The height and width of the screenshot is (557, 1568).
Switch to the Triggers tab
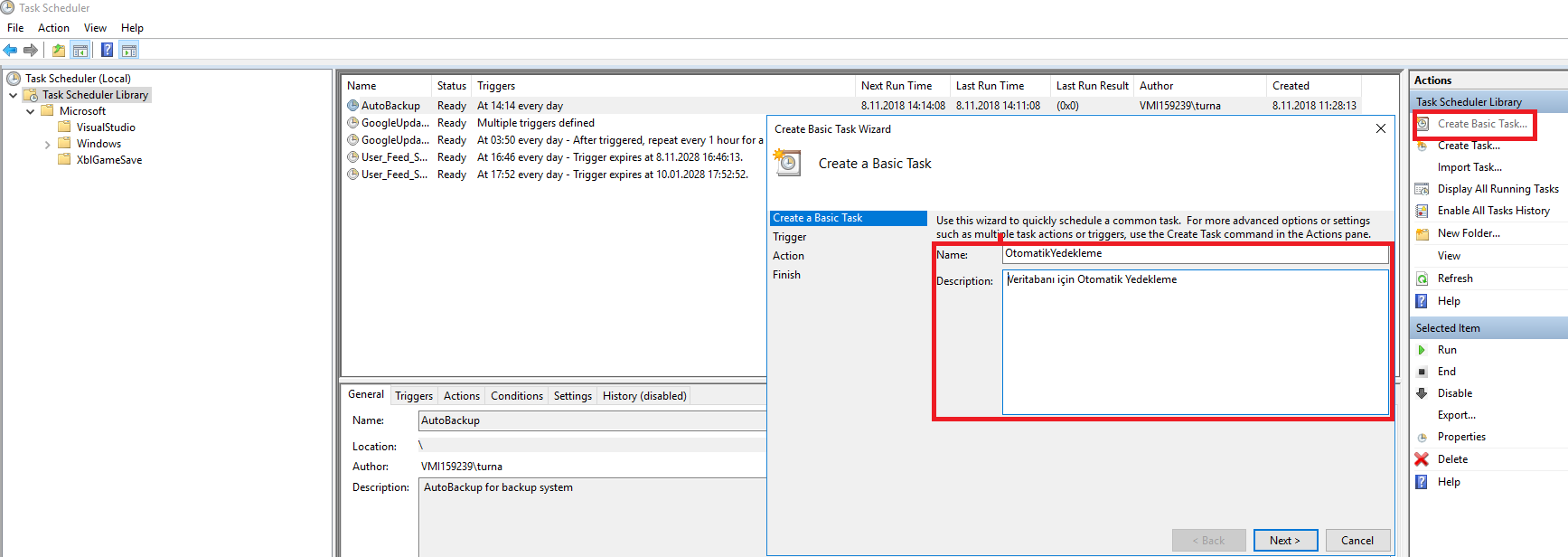pyautogui.click(x=413, y=396)
